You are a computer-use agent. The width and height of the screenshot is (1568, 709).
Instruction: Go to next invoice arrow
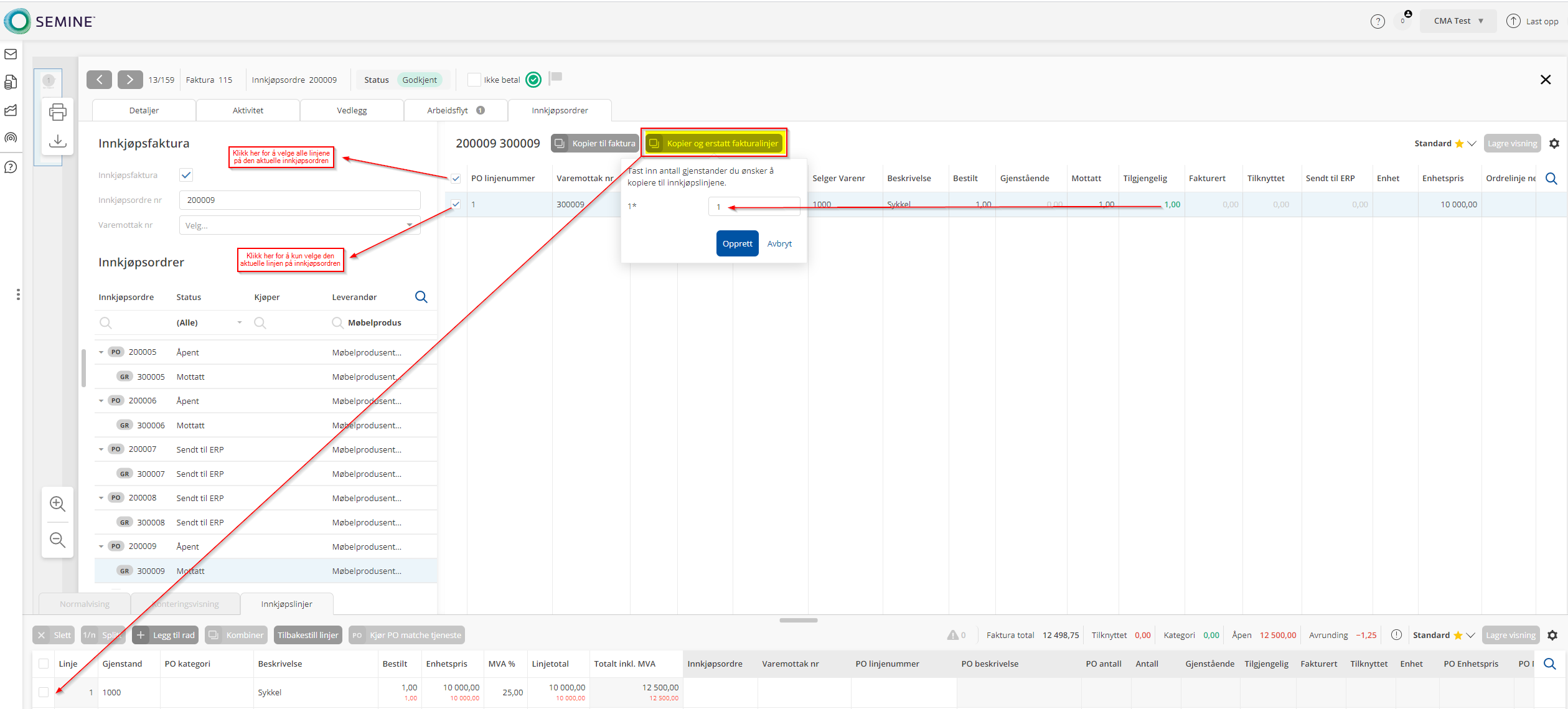tap(129, 80)
